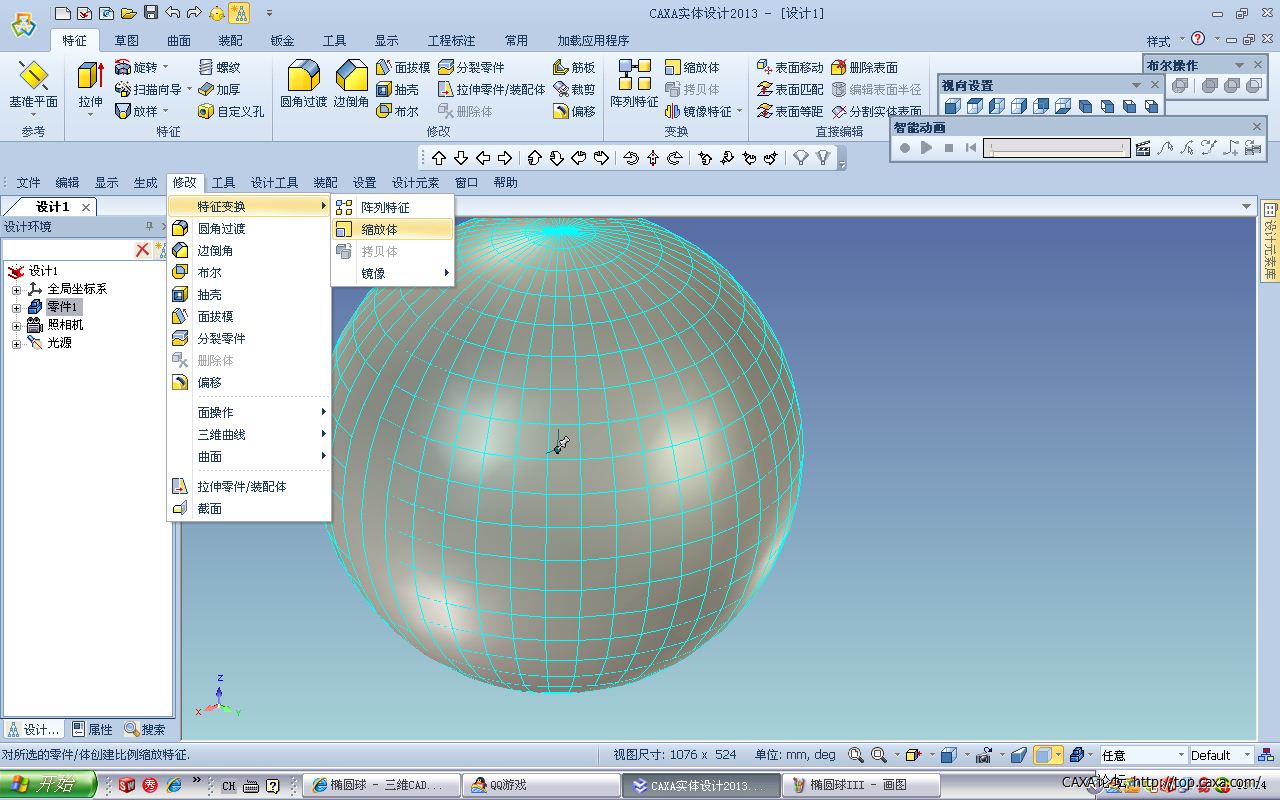
Task: Open the 帮助 menu
Action: 506,182
